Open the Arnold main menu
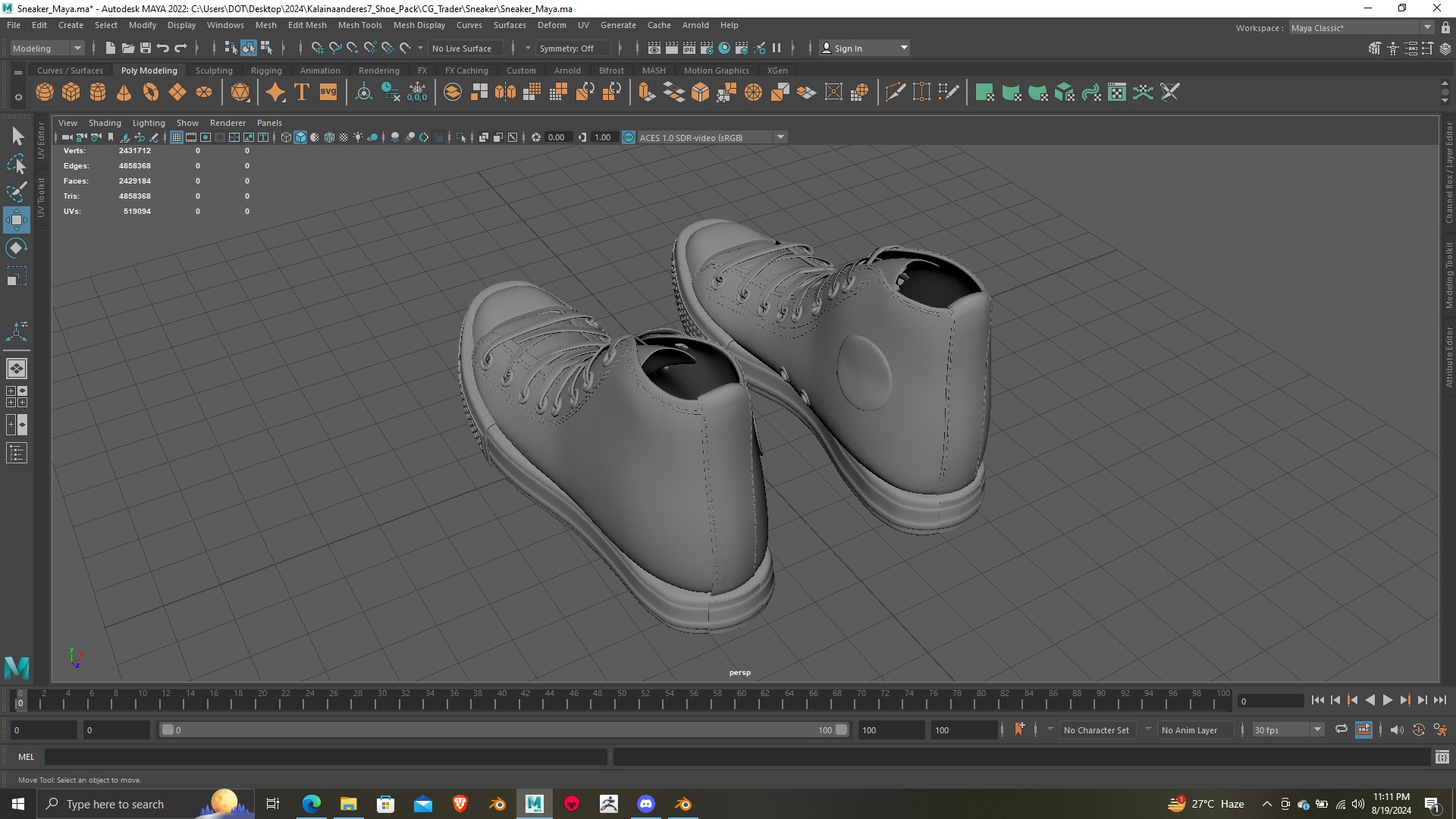Screen dimensions: 1456x819 coord(695,25)
